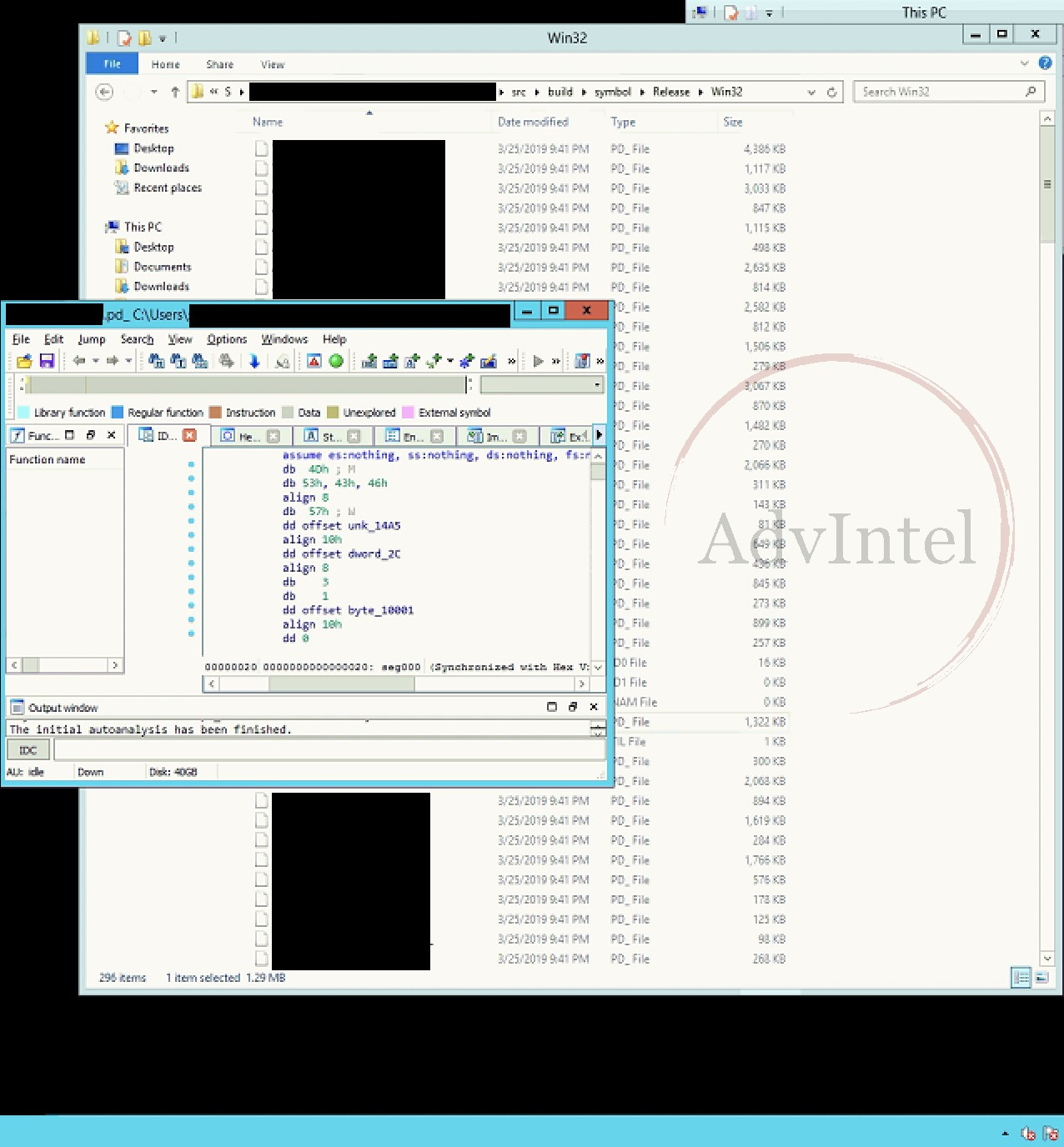Click the blue down arrow toolbar icon
Viewport: 1064px width, 1147px height.
pos(254,361)
